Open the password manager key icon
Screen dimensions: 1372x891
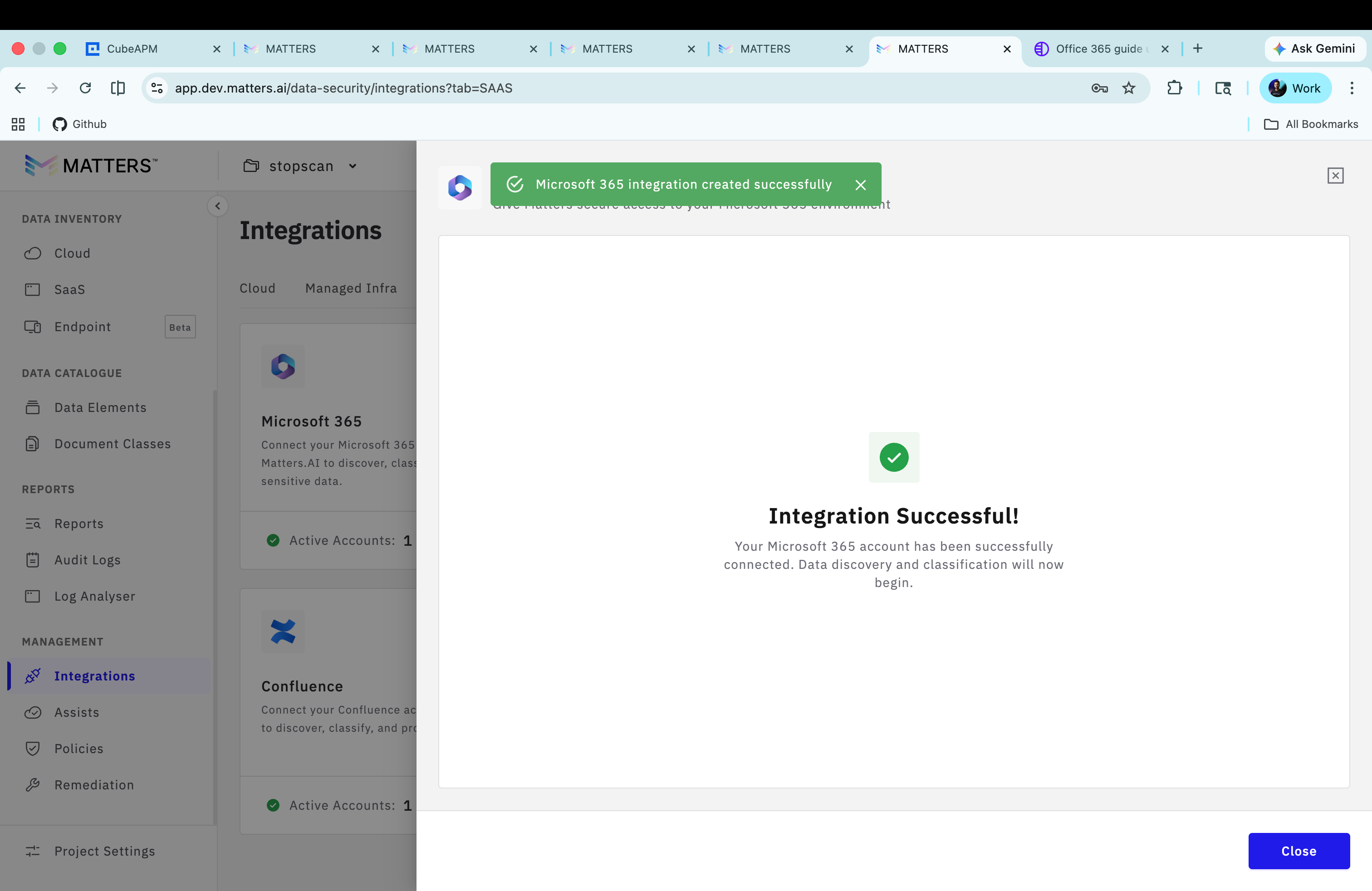(1099, 88)
